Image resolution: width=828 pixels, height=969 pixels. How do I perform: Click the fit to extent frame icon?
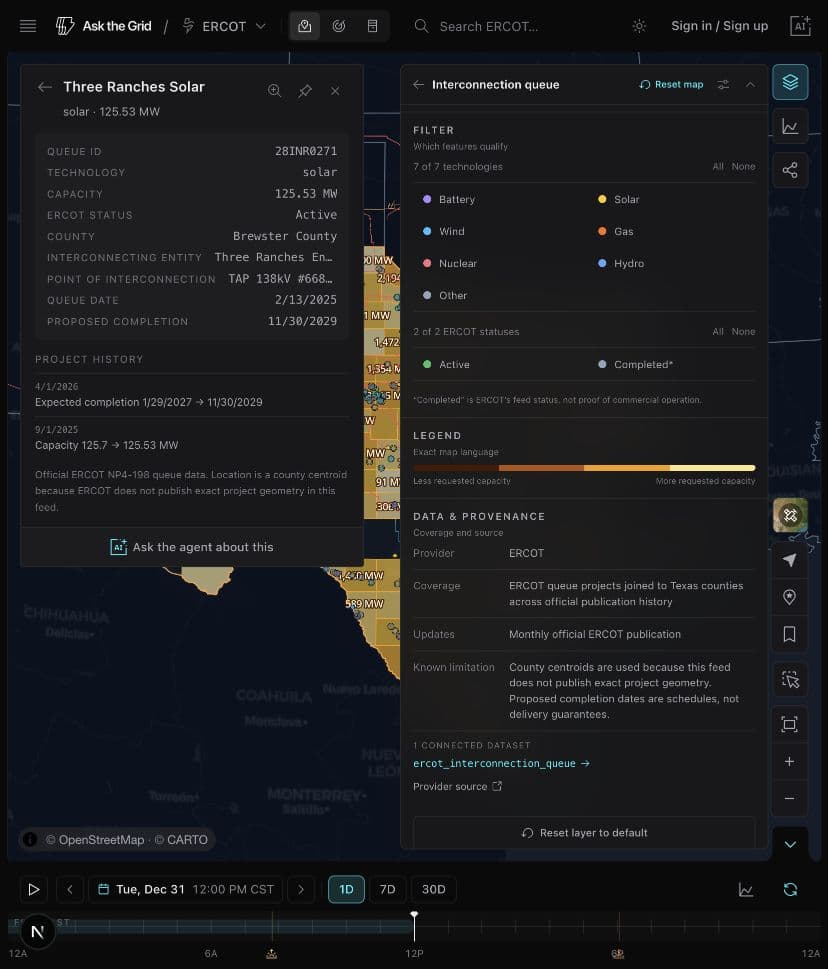point(789,724)
